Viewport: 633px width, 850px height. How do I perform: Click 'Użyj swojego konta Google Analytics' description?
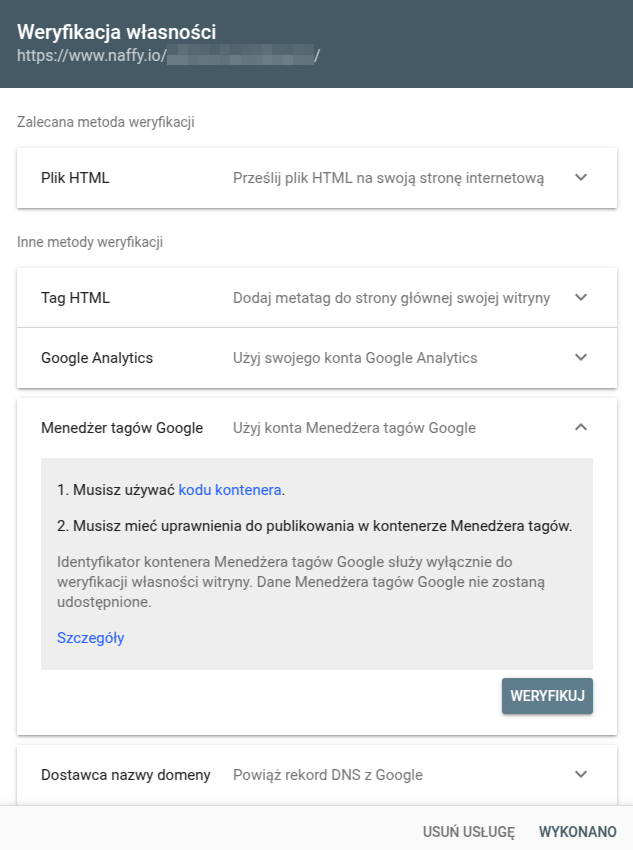coord(355,357)
